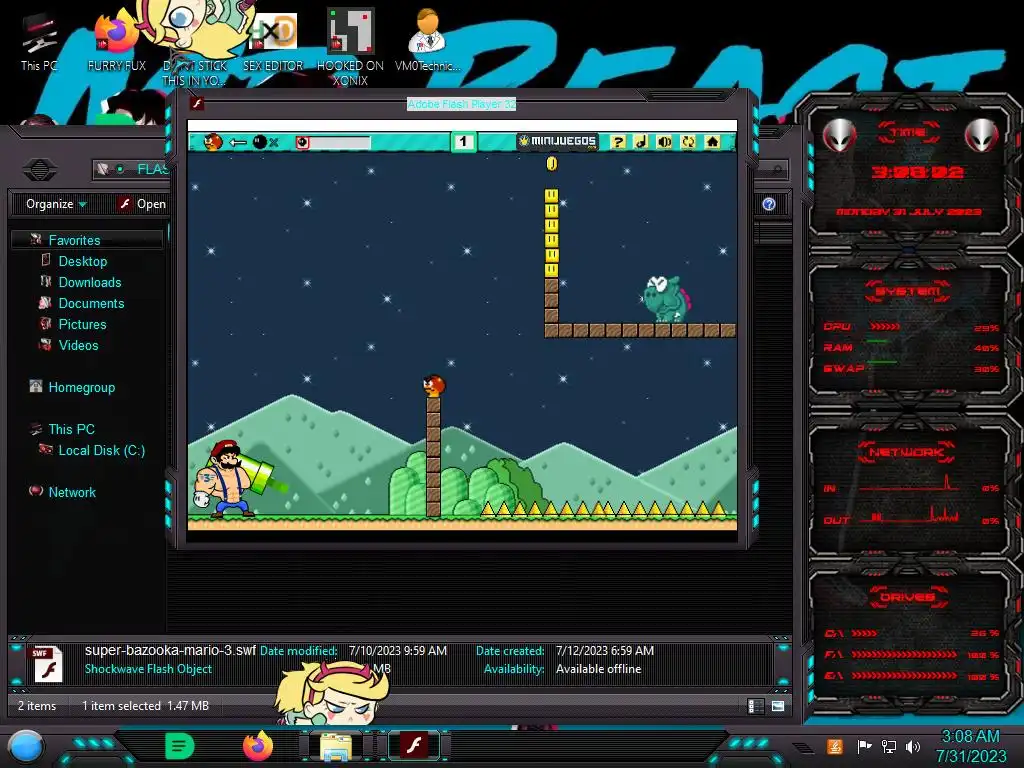Open the Organize dropdown in Explorer

56,204
